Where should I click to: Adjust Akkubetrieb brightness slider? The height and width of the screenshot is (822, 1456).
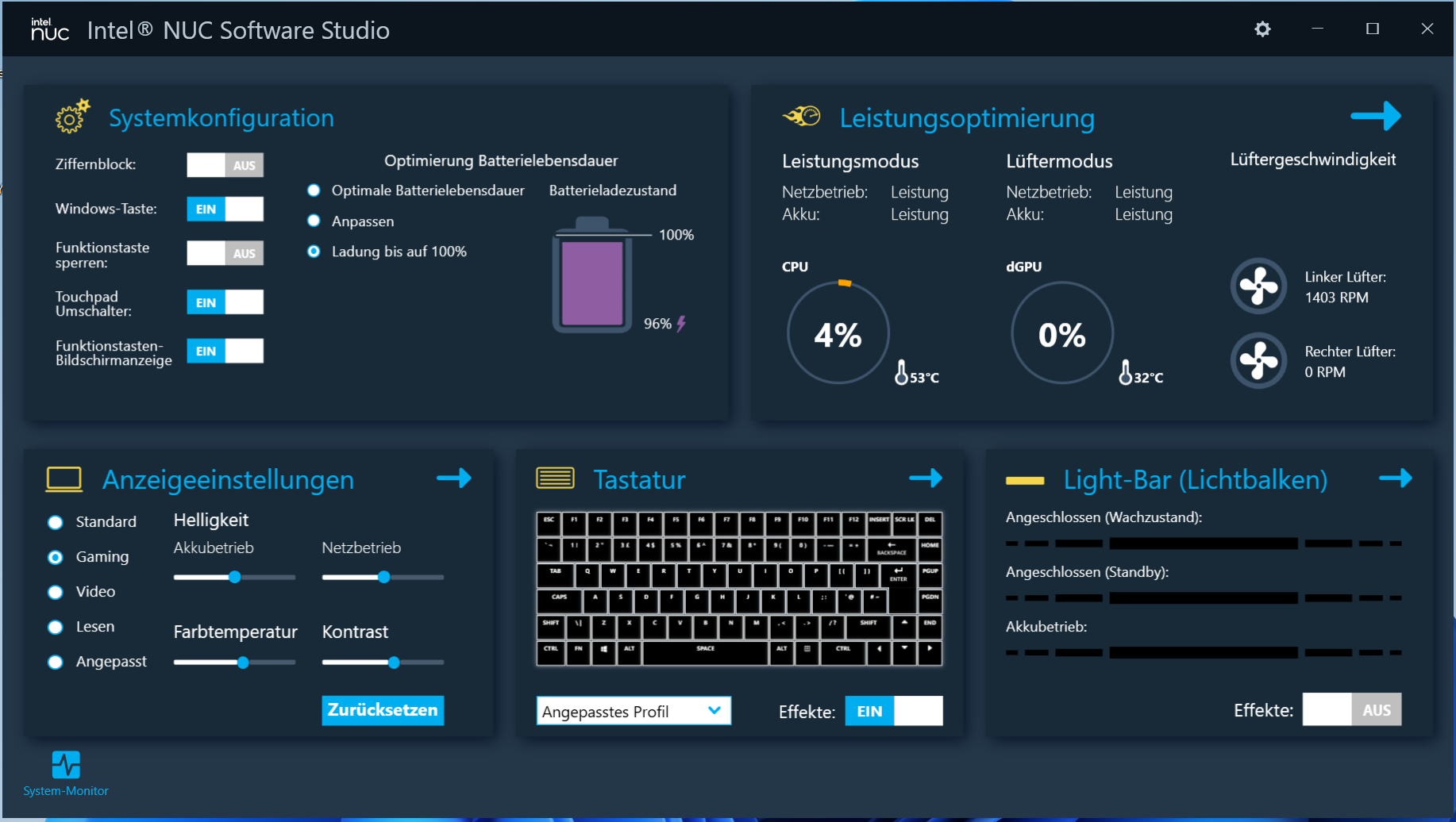click(234, 577)
